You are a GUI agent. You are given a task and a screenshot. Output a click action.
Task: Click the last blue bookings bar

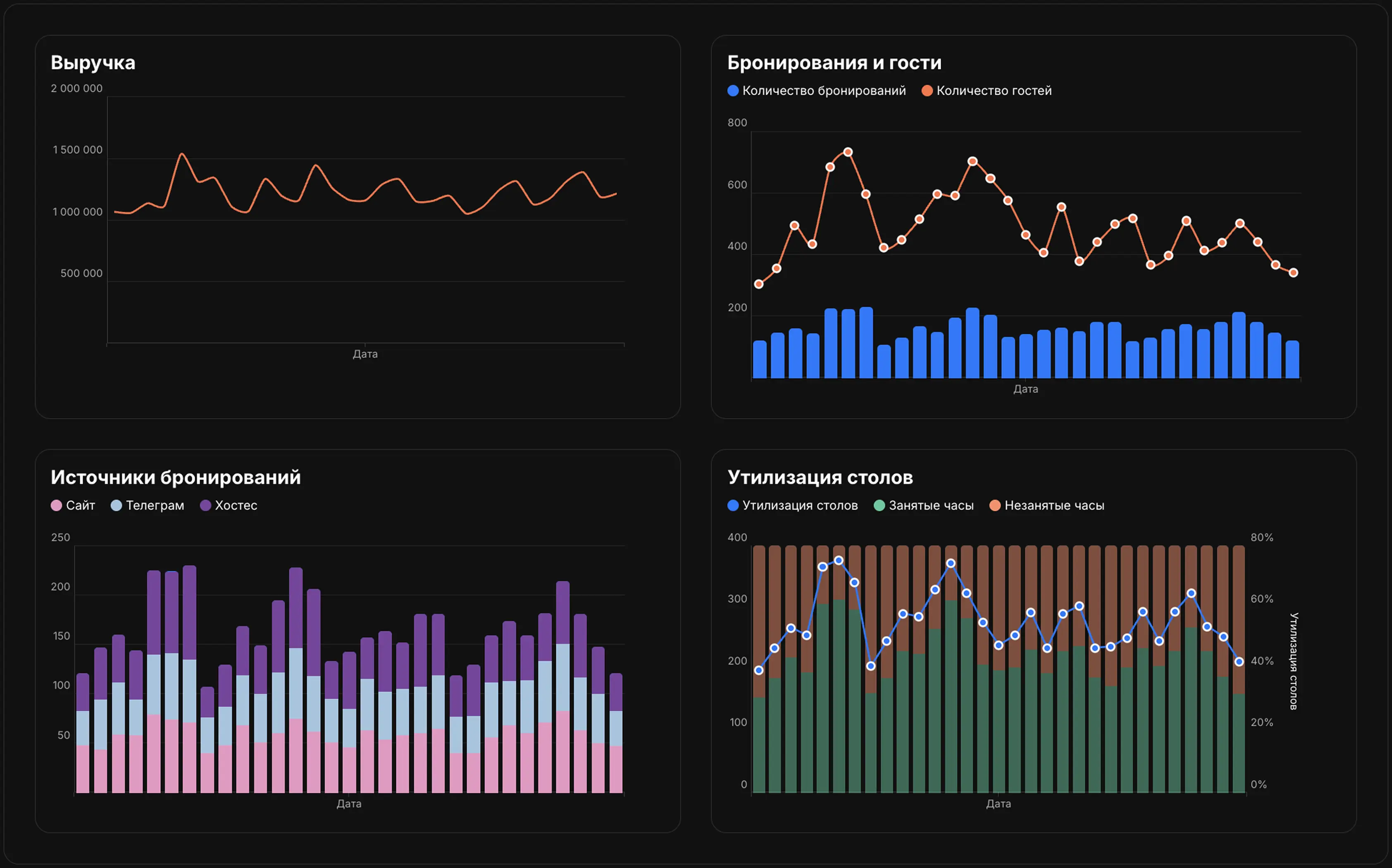(x=1292, y=360)
